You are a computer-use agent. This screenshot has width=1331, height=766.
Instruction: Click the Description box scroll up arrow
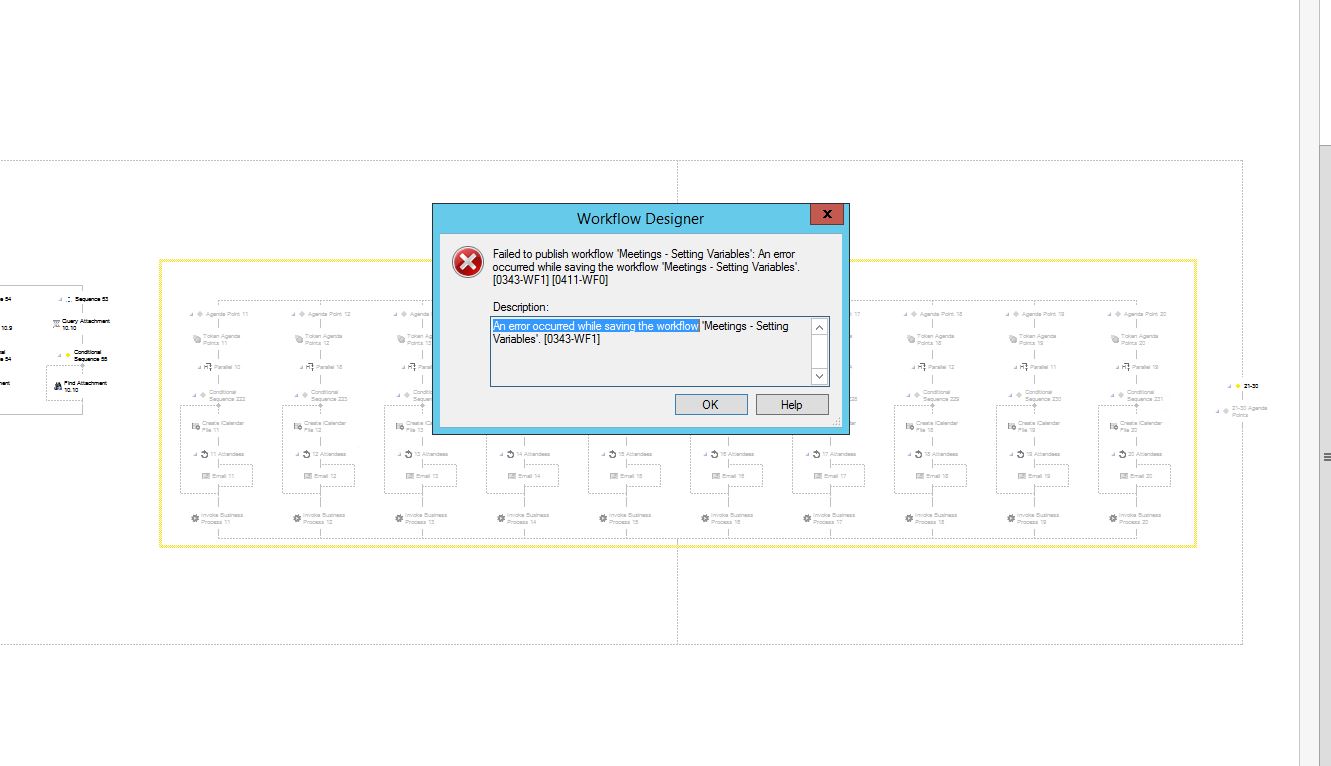point(819,327)
